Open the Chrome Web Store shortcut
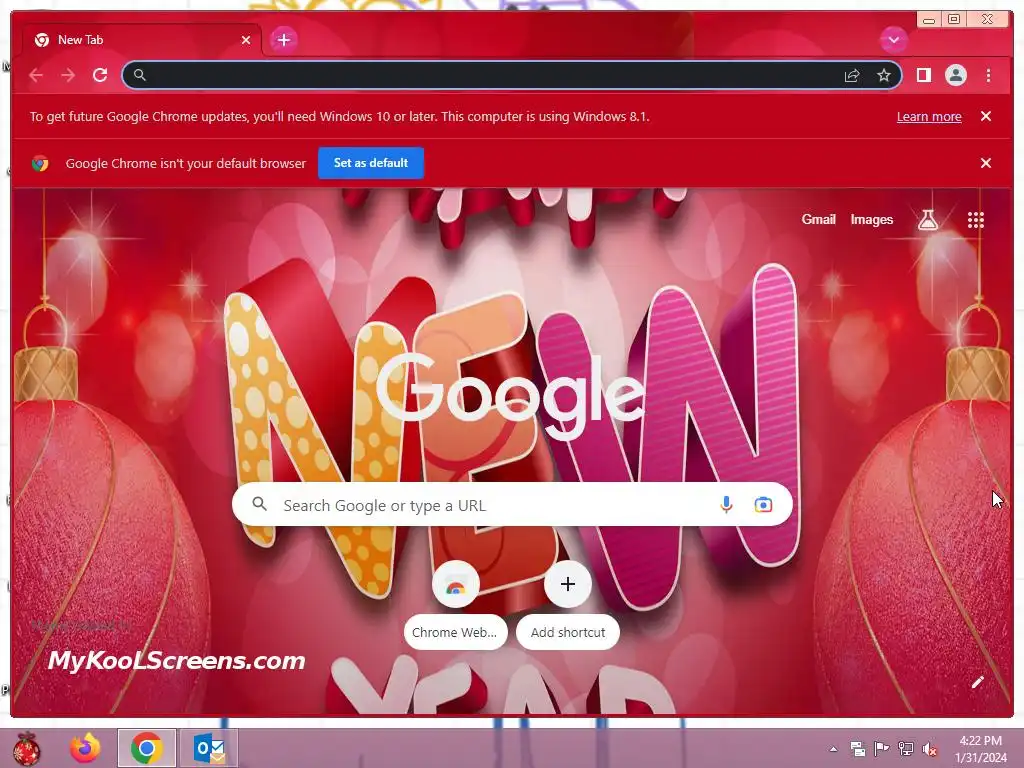 pyautogui.click(x=455, y=605)
